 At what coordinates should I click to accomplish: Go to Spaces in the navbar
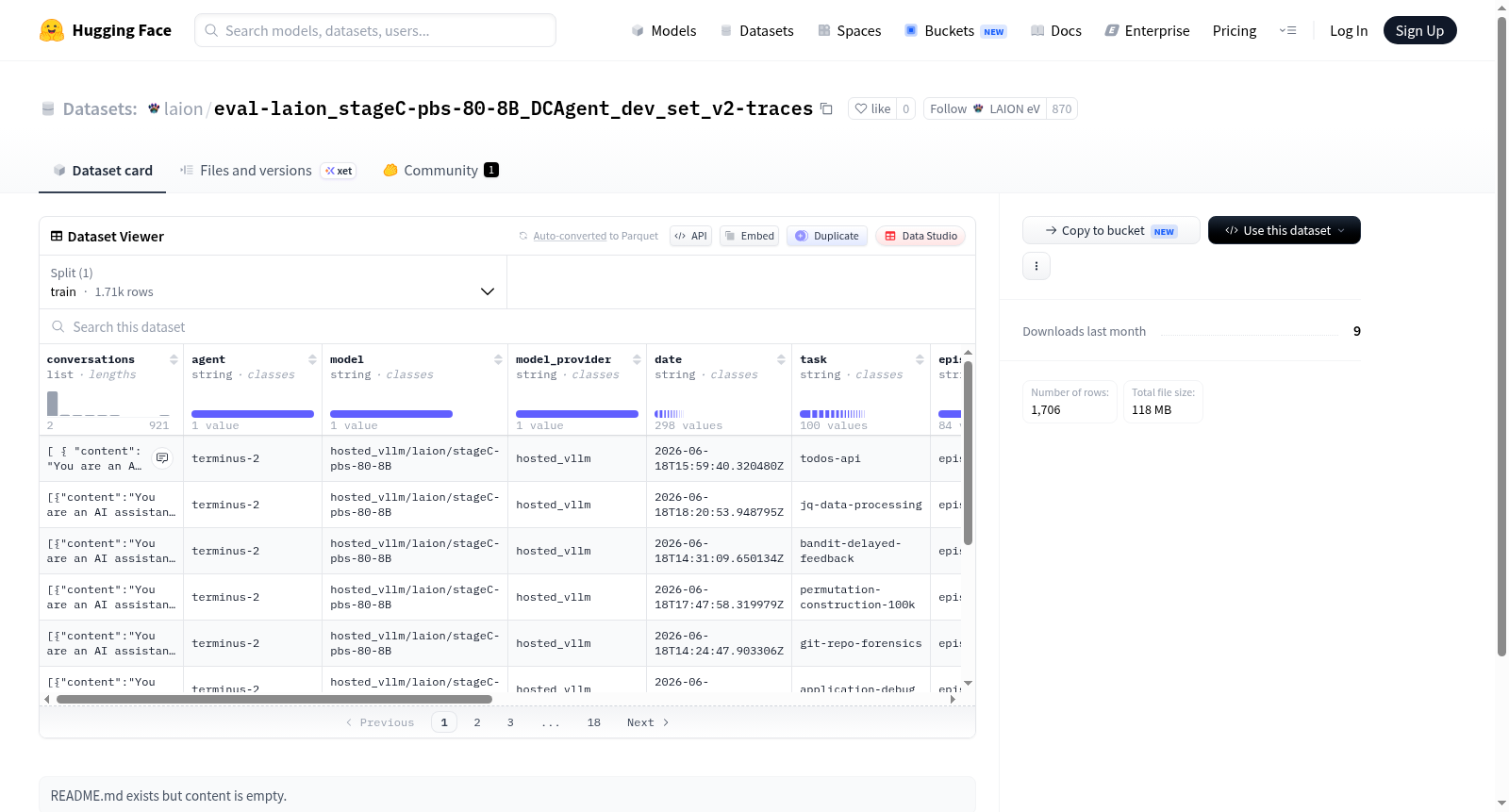[849, 31]
